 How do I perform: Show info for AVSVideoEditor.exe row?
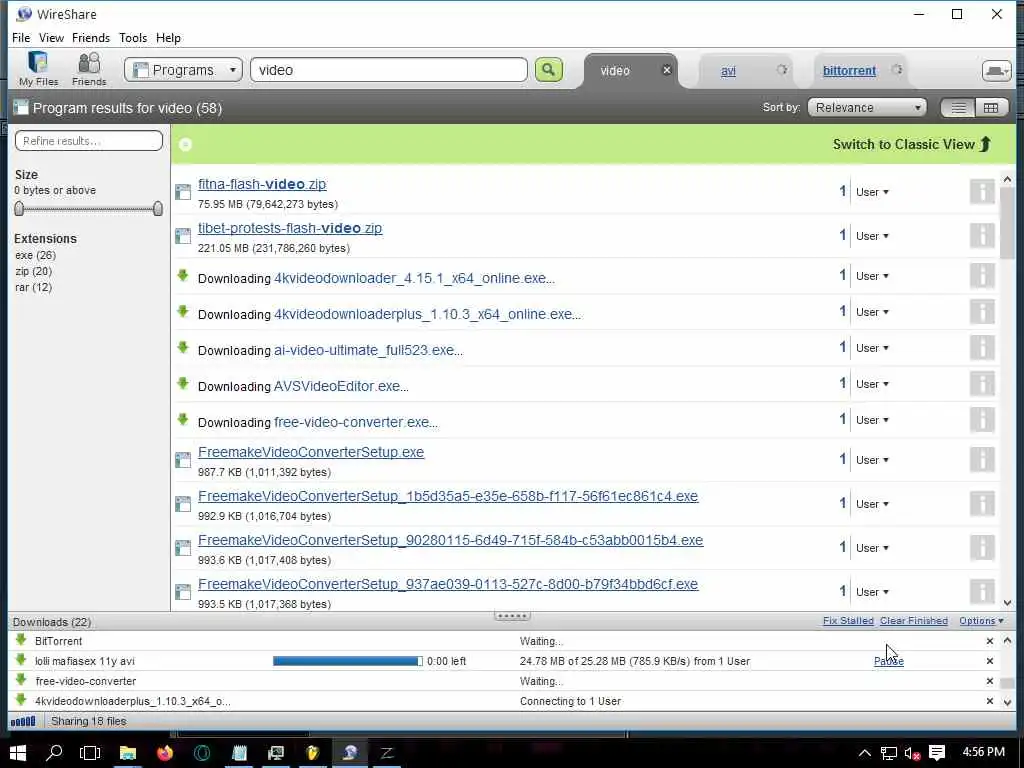[982, 384]
